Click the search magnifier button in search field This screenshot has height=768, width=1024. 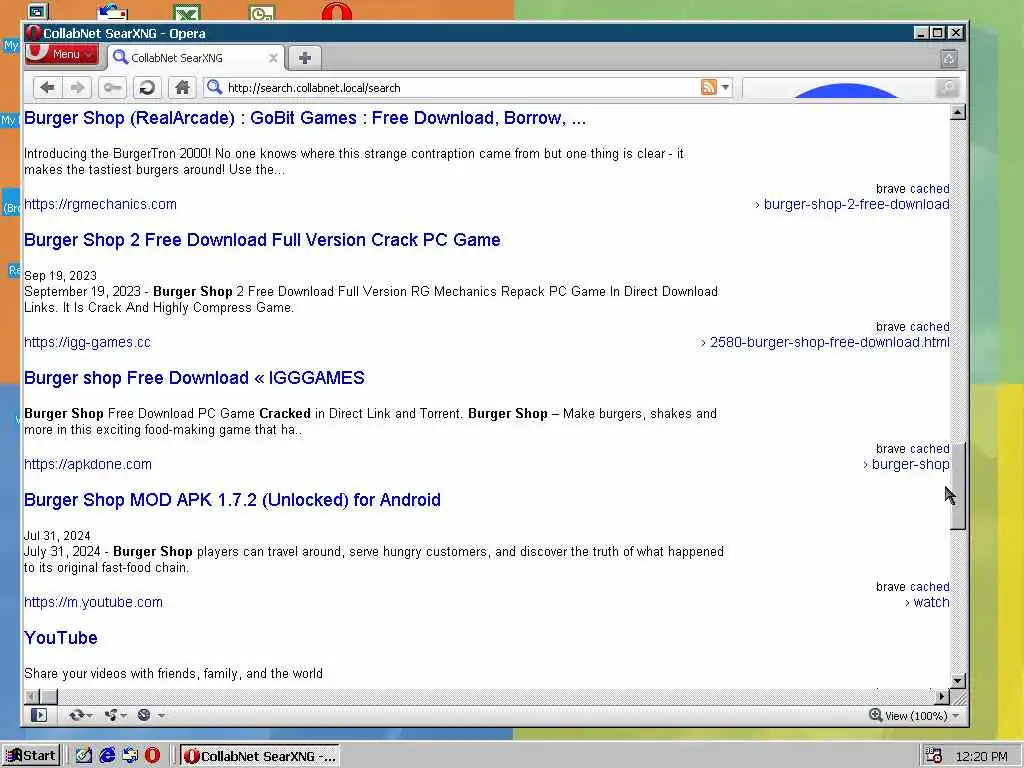click(947, 88)
